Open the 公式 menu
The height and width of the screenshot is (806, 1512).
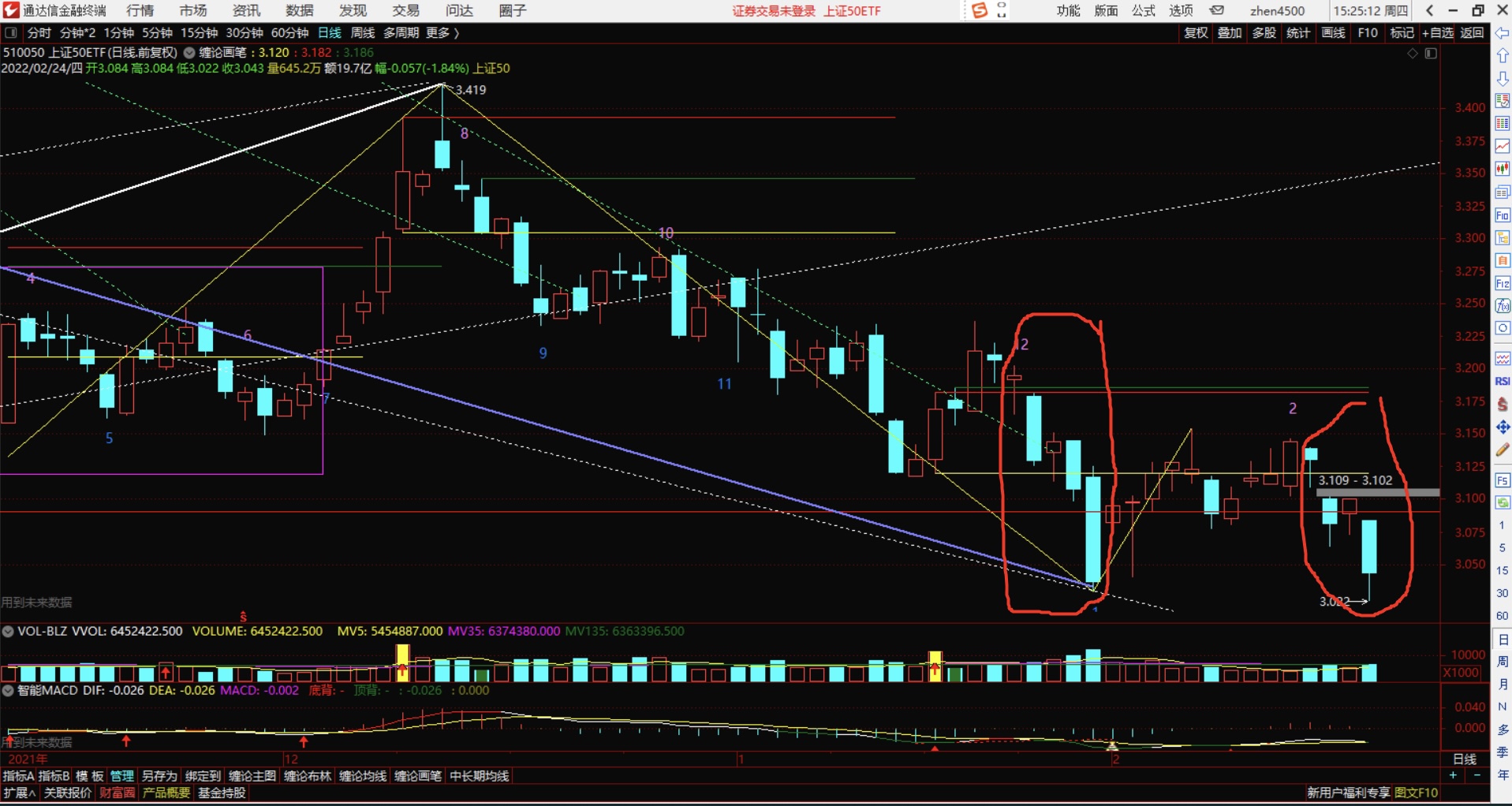point(1144,10)
